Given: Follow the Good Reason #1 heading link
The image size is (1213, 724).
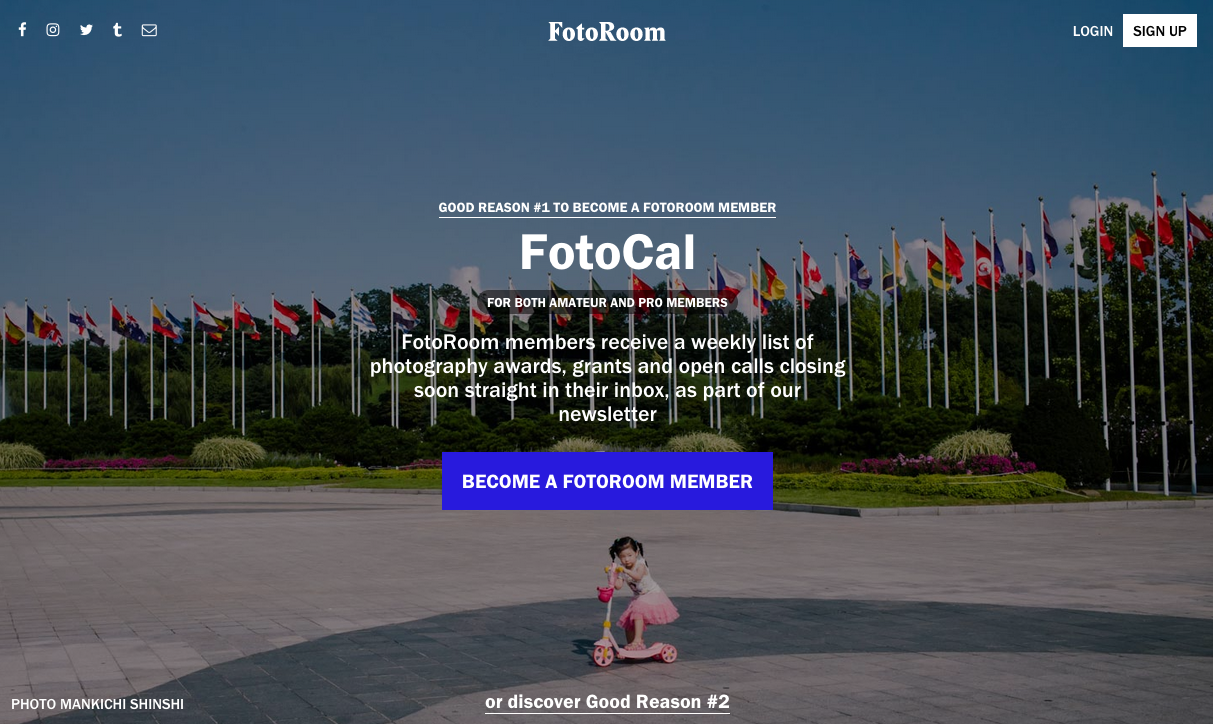Looking at the screenshot, I should tap(607, 208).
